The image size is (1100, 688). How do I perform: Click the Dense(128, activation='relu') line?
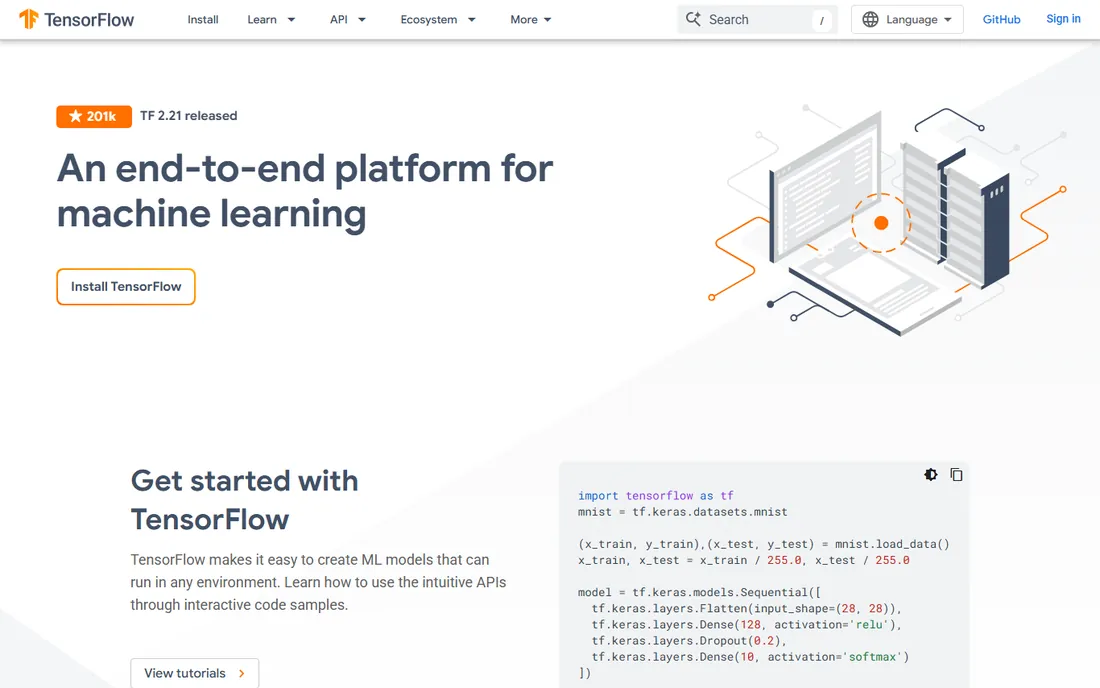[x=746, y=625]
